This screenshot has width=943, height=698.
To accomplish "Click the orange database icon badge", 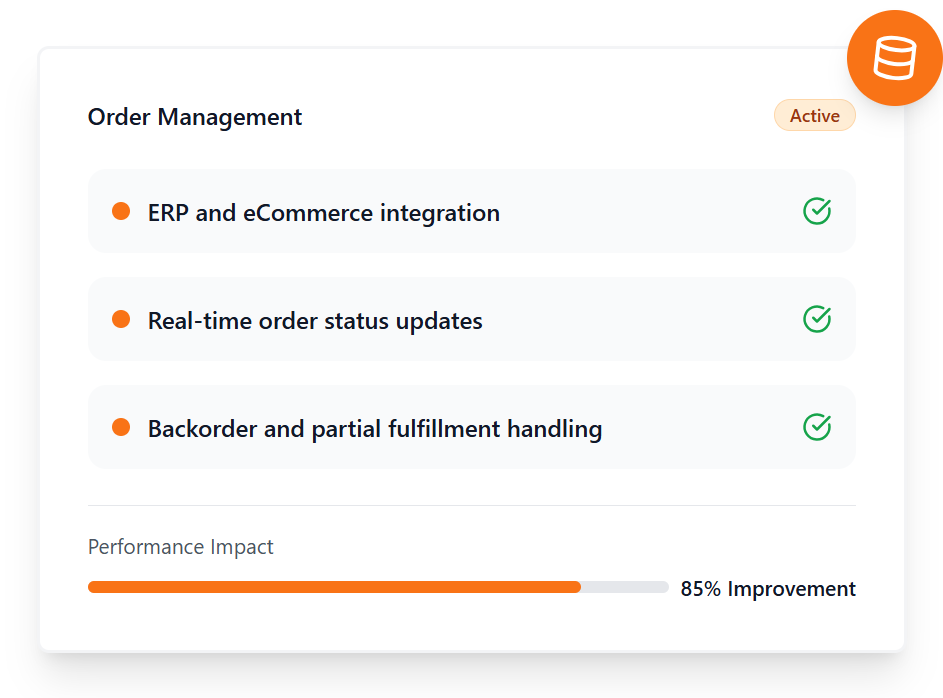I will click(x=894, y=58).
